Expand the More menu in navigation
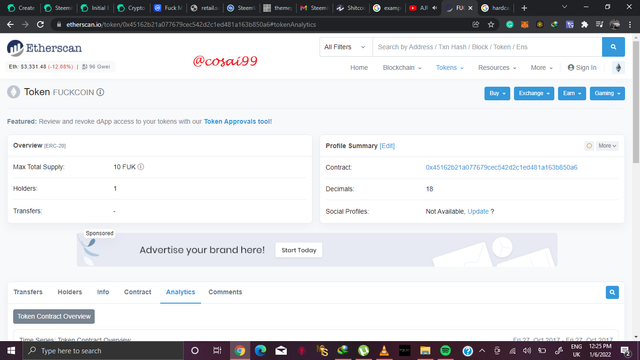The height and width of the screenshot is (360, 640). pos(541,68)
